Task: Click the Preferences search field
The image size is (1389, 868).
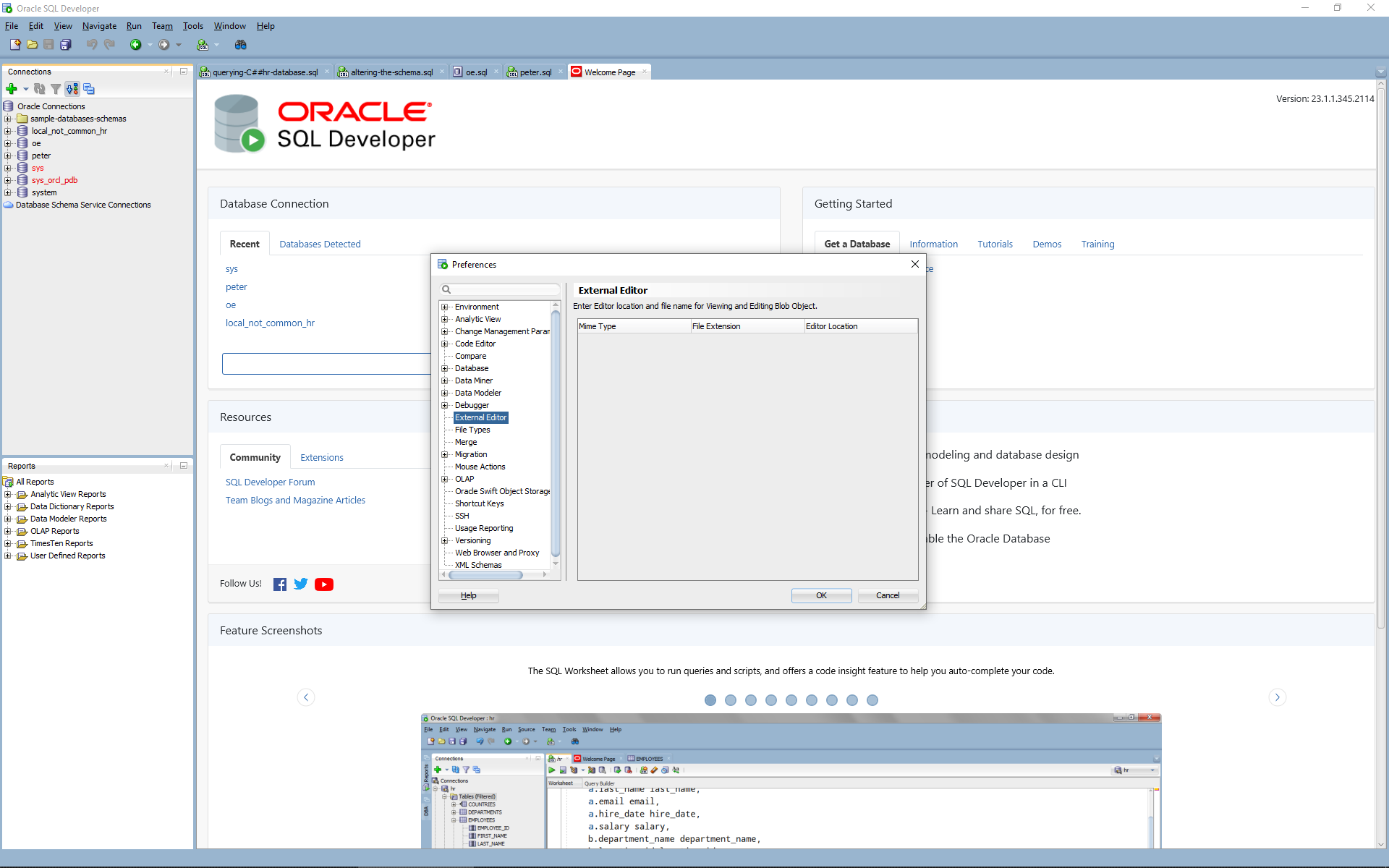Action: (x=499, y=289)
